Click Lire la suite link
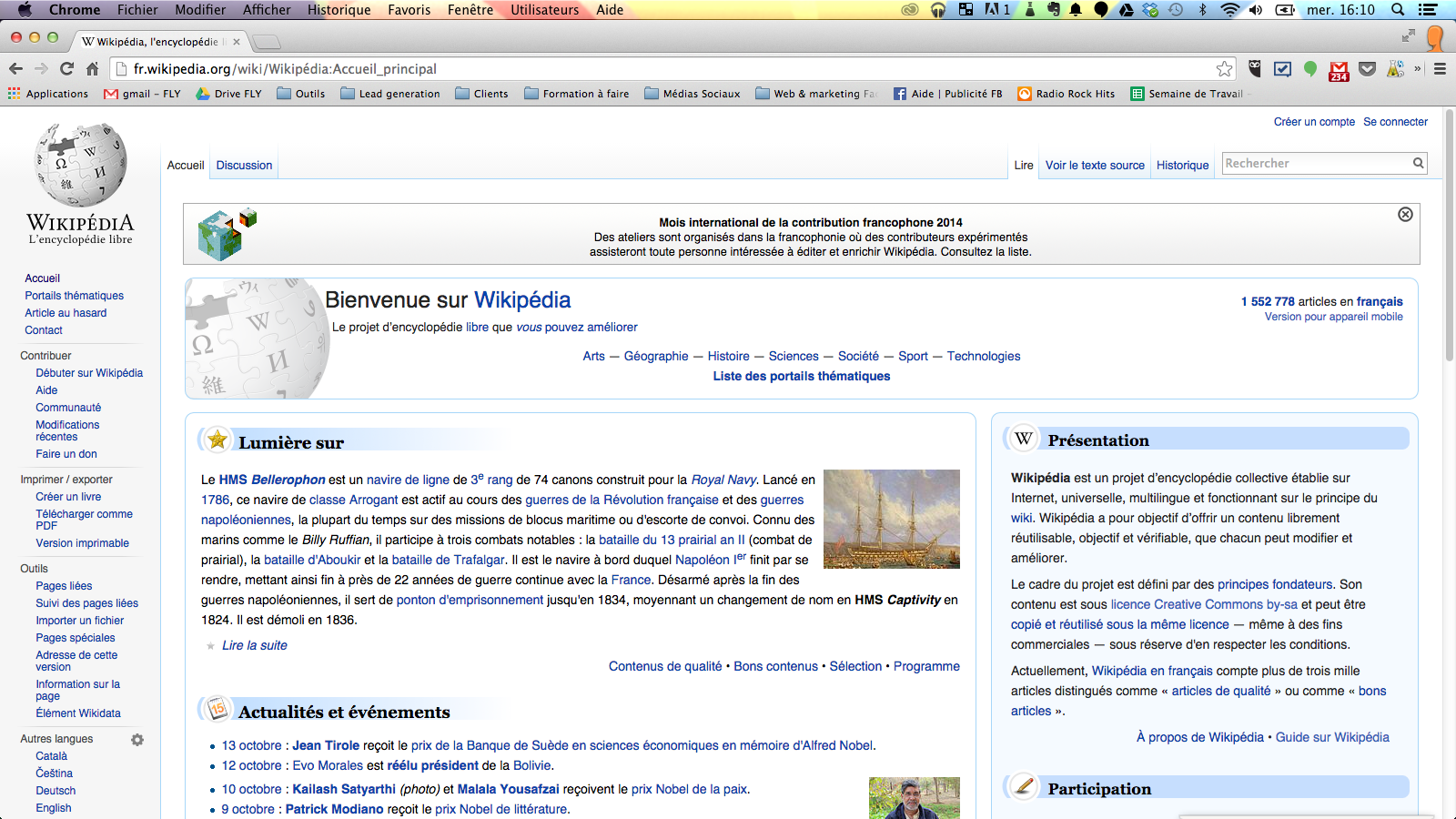Image resolution: width=1456 pixels, height=819 pixels. 255,645
